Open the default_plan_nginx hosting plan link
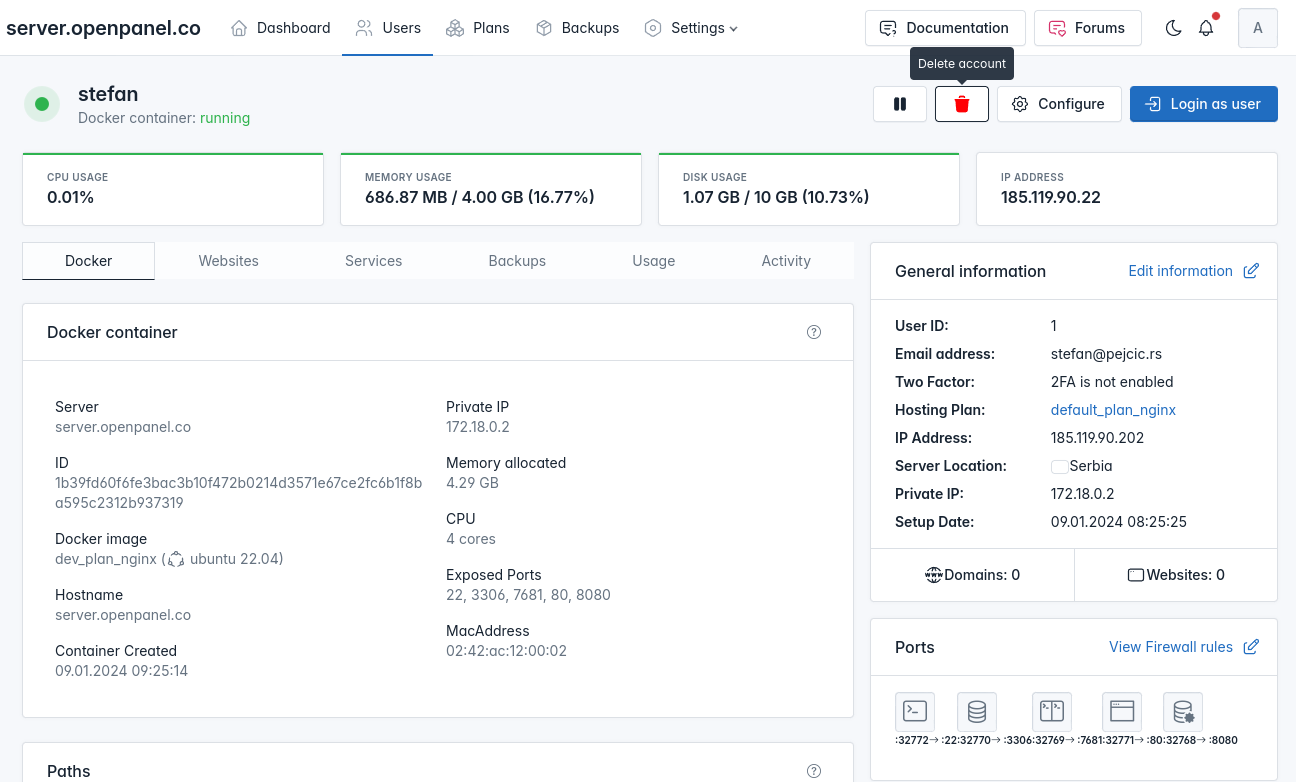The height and width of the screenshot is (782, 1296). tap(1113, 410)
